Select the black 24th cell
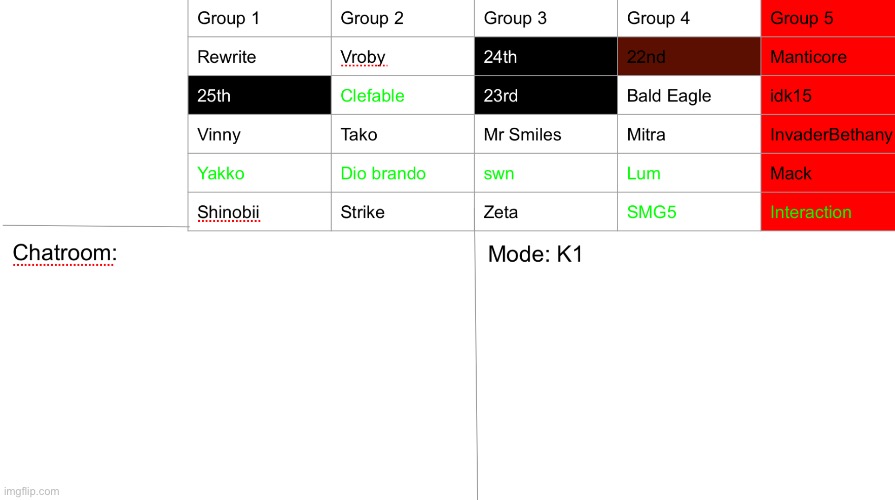 click(546, 57)
